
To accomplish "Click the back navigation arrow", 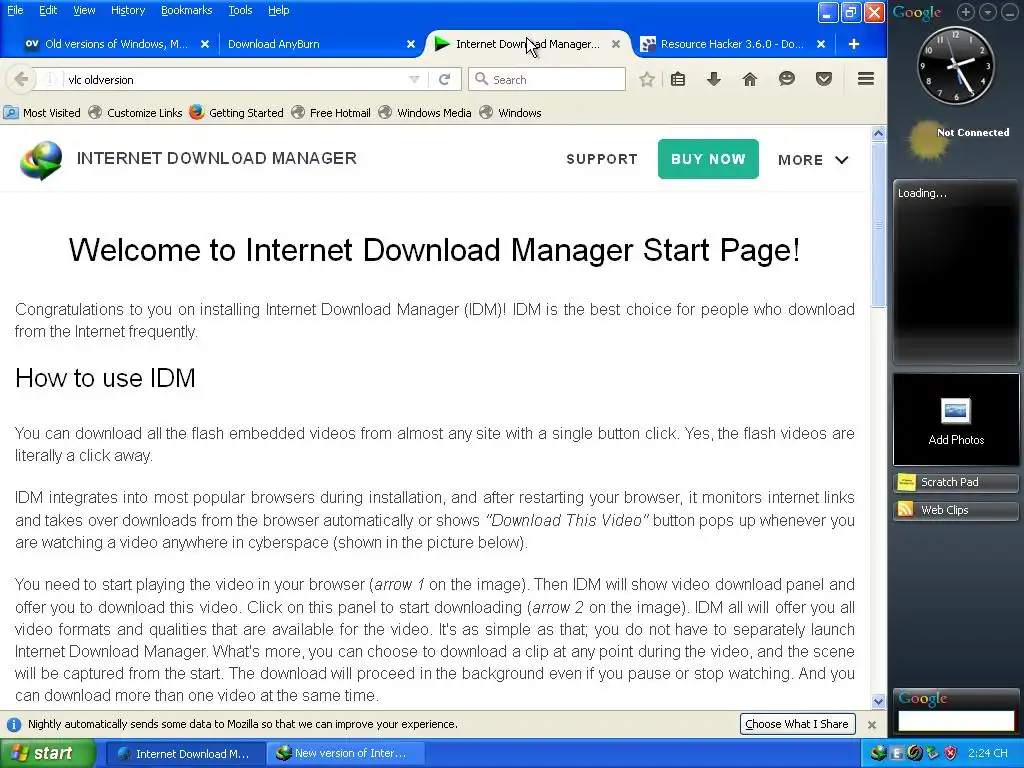I will (x=21, y=80).
